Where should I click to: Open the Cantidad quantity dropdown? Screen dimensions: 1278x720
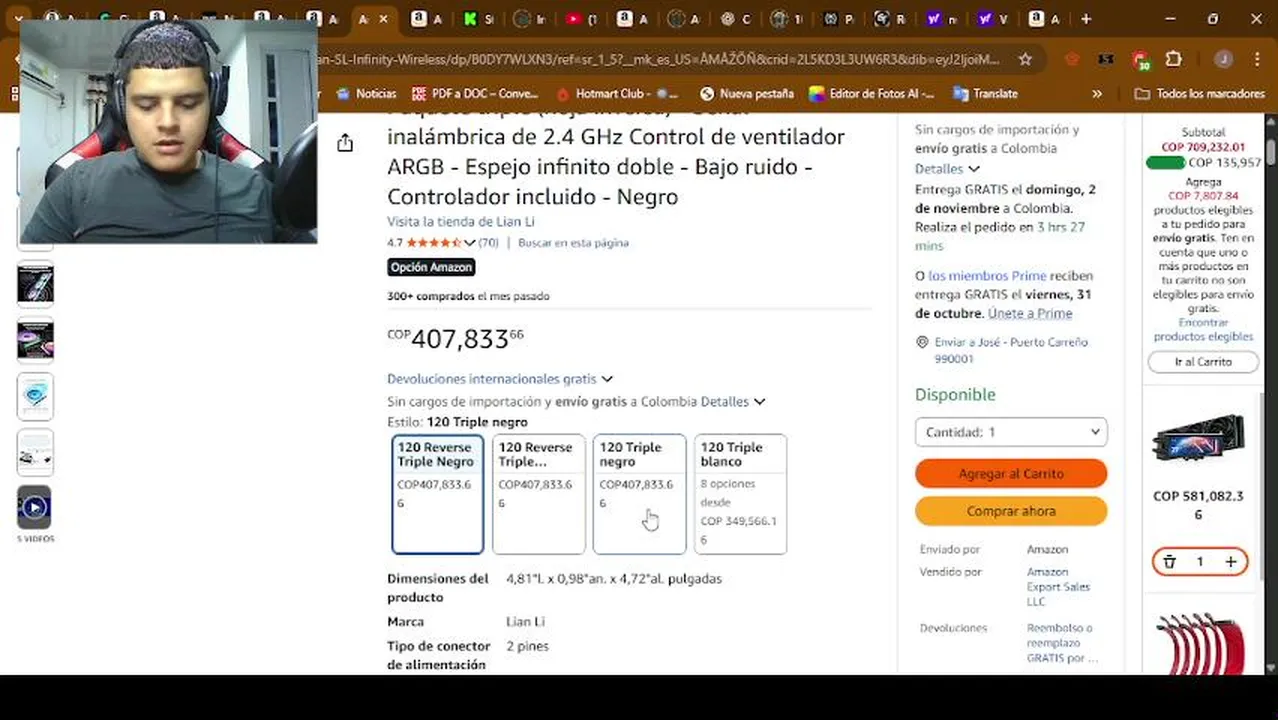[x=1011, y=432]
